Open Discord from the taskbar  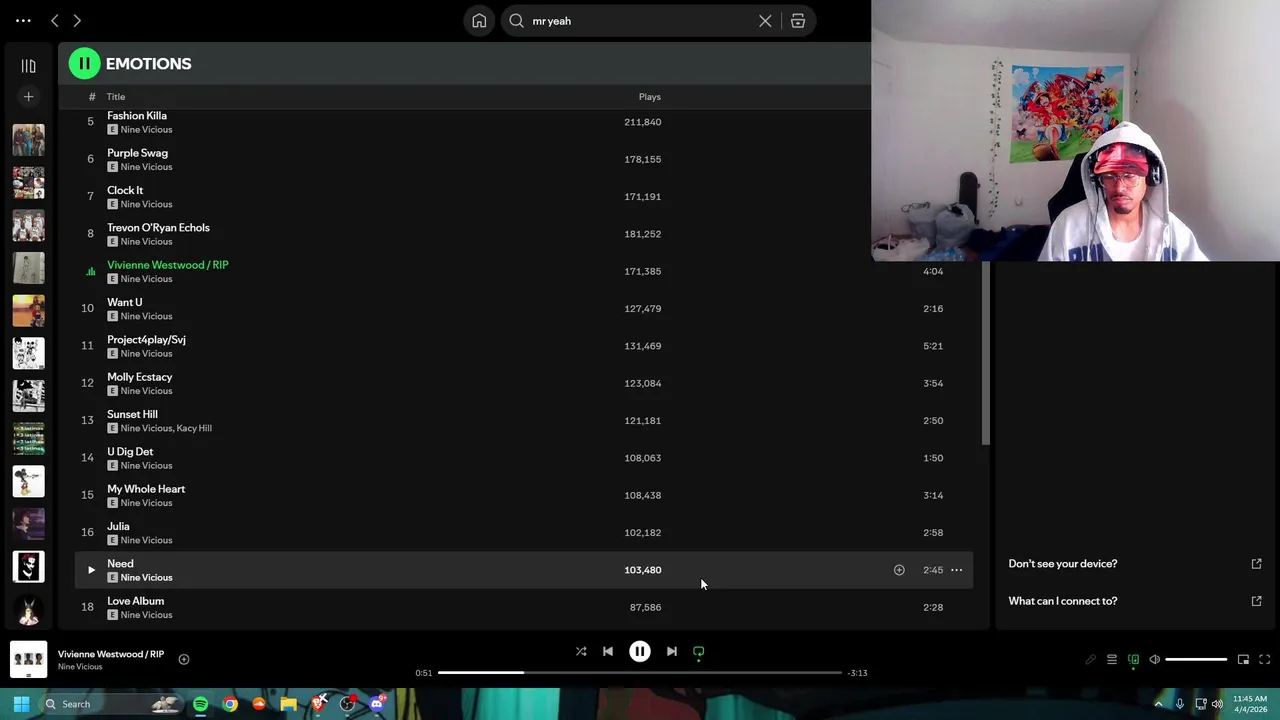tap(377, 704)
